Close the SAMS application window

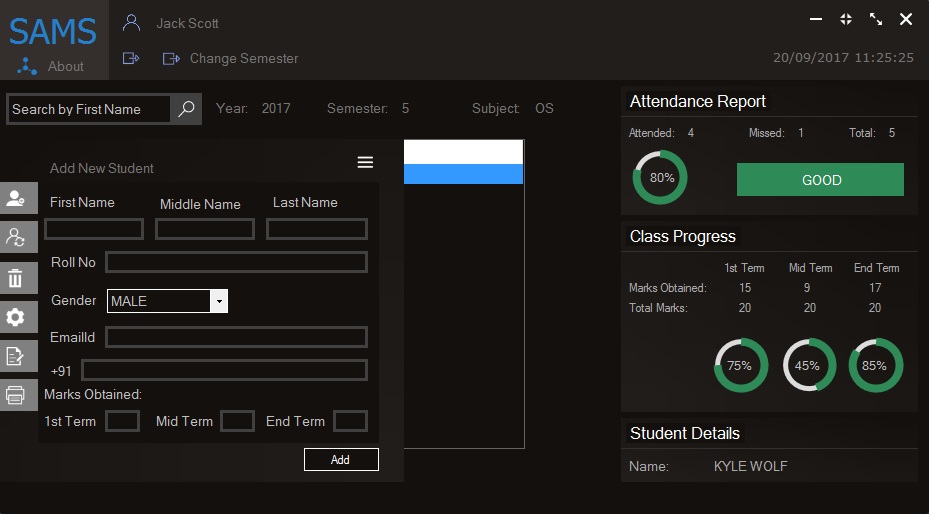[906, 19]
